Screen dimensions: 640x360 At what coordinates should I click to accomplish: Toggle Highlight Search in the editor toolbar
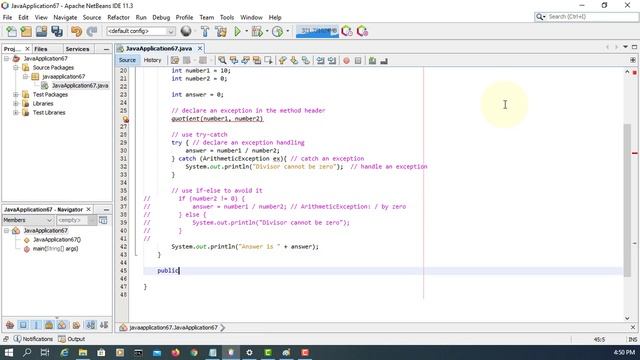pyautogui.click(x=257, y=60)
